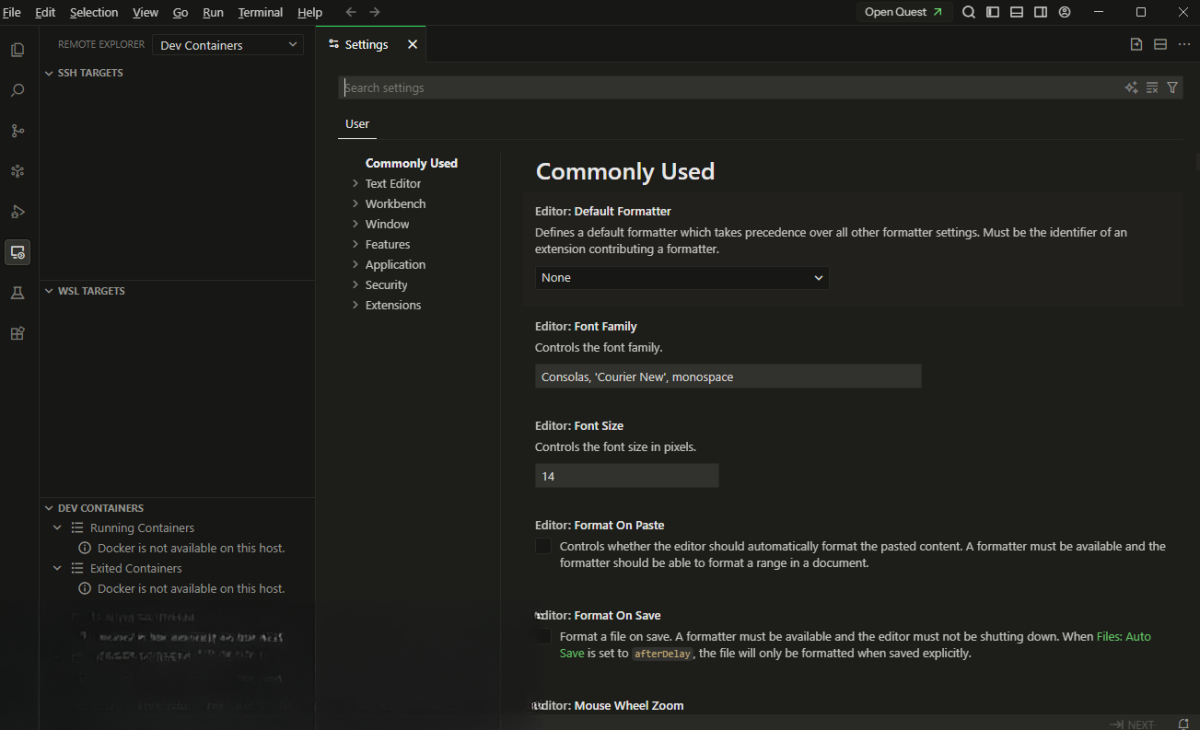
Task: Click the Open Quest button
Action: pos(903,12)
